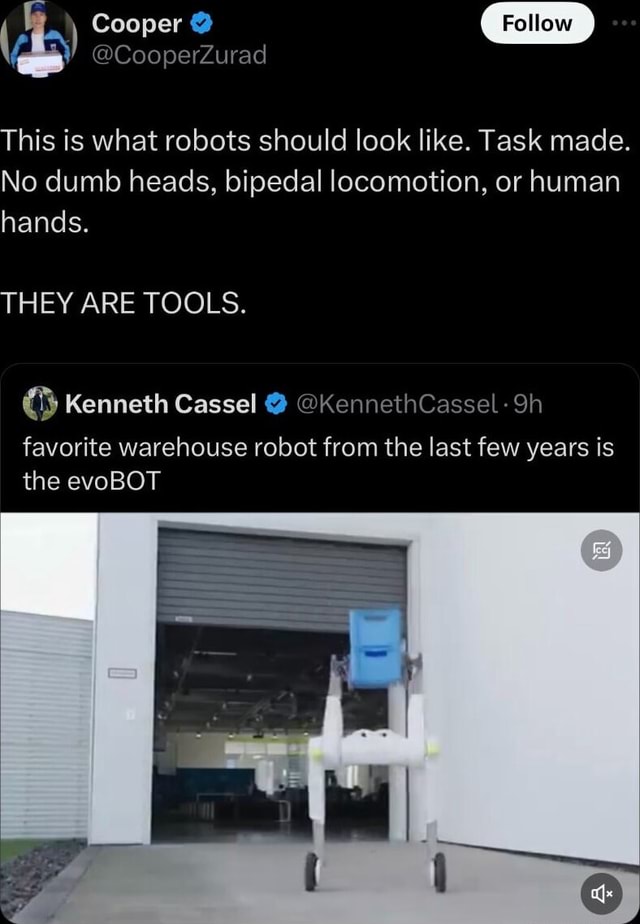Viewport: 640px width, 924px height.
Task: Select the line 'THEY ARE TOOLS.'
Action: point(123,303)
